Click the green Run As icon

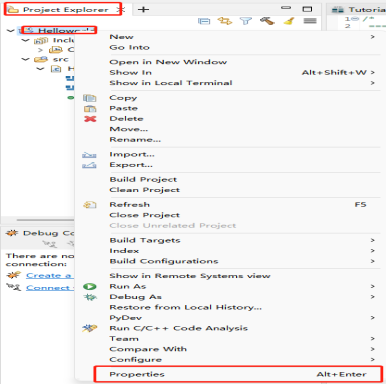point(90,286)
